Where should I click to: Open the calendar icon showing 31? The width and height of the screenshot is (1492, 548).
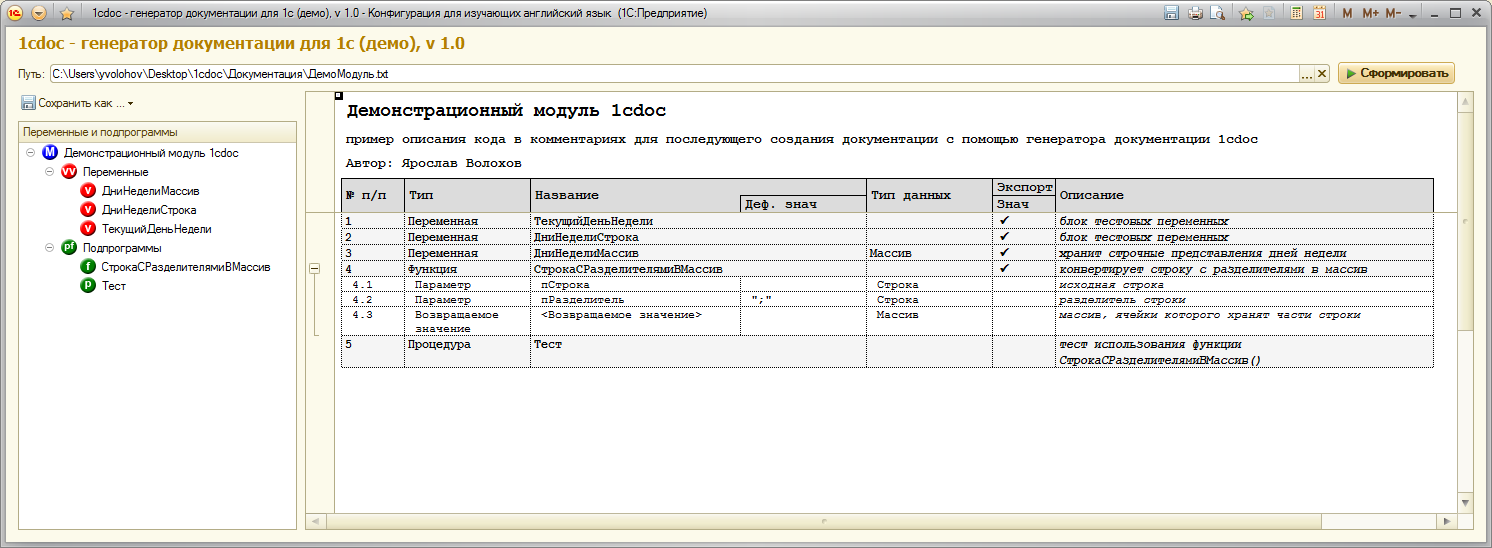pos(1319,13)
